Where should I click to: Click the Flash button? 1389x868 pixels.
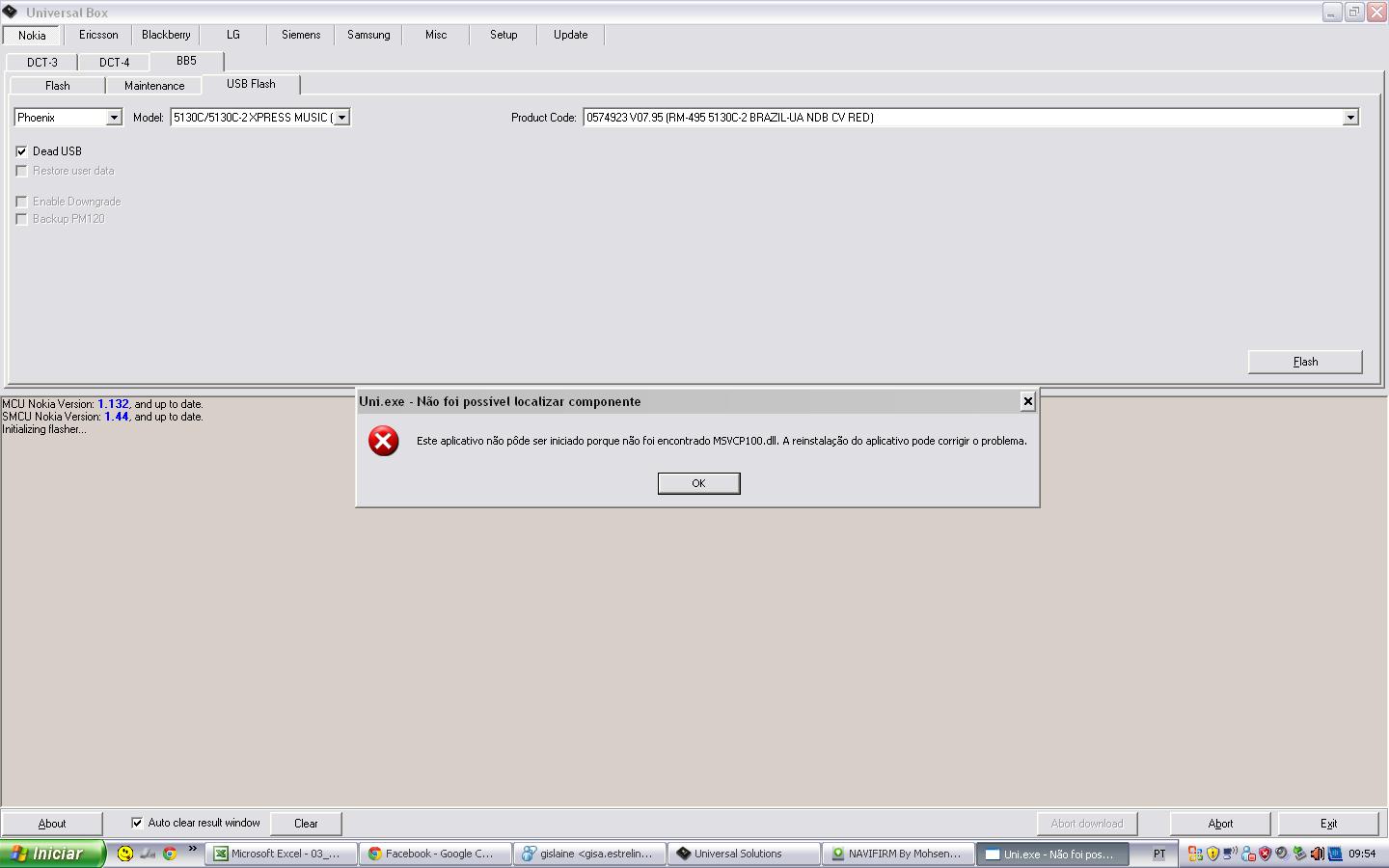pyautogui.click(x=1304, y=362)
